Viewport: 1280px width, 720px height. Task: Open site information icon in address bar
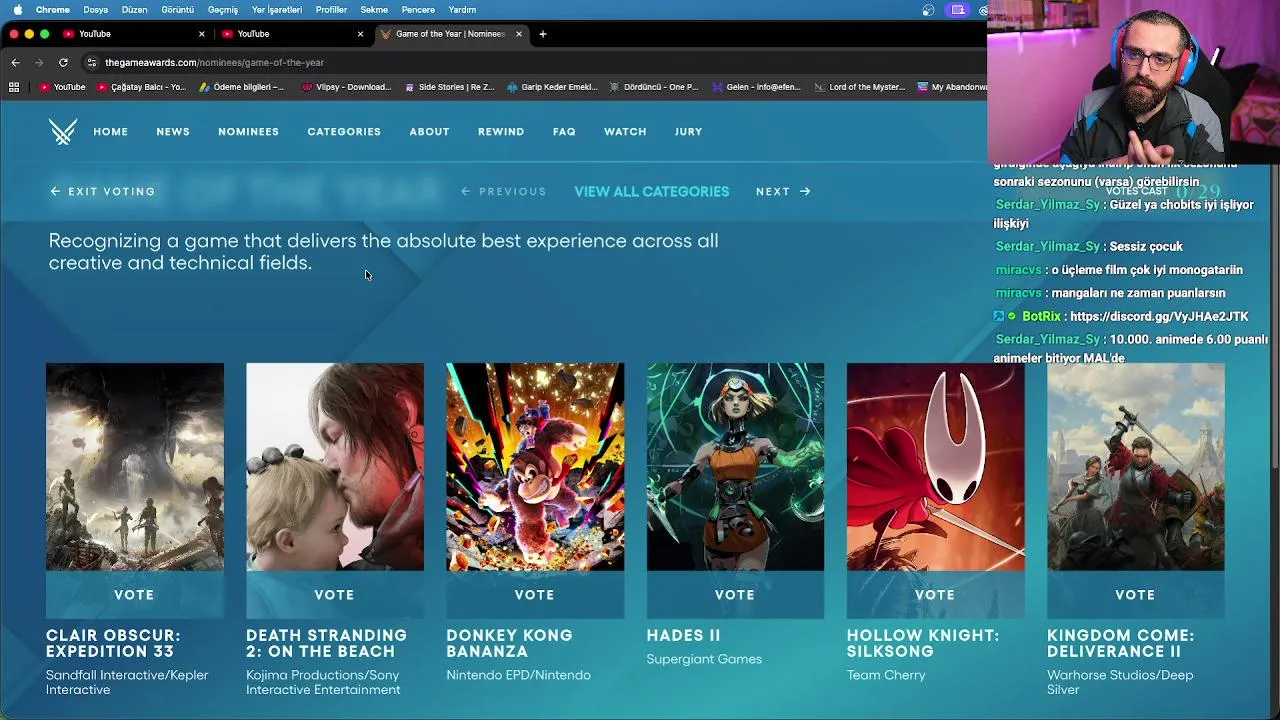(91, 62)
